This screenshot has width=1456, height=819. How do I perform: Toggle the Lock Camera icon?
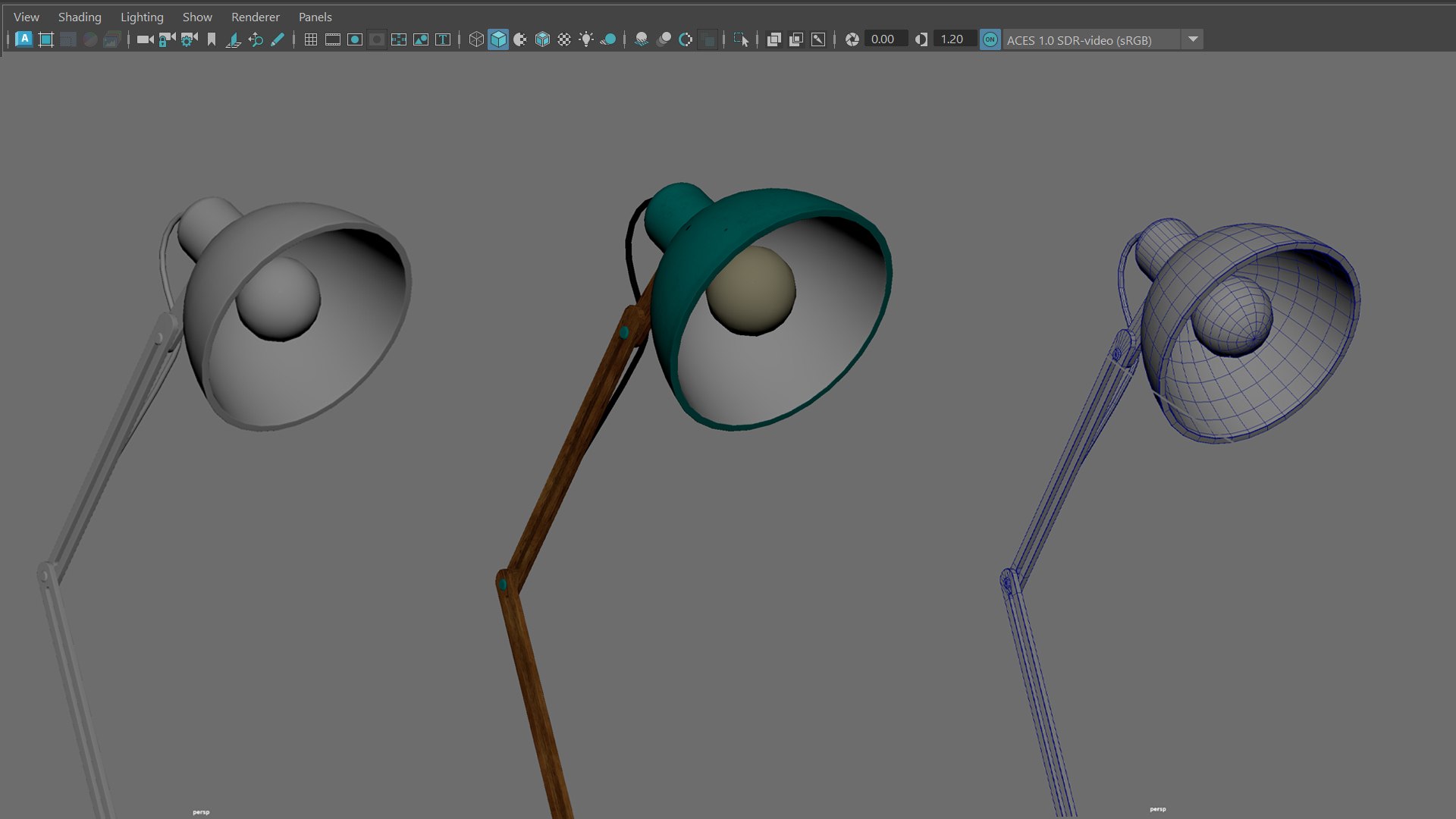point(167,39)
